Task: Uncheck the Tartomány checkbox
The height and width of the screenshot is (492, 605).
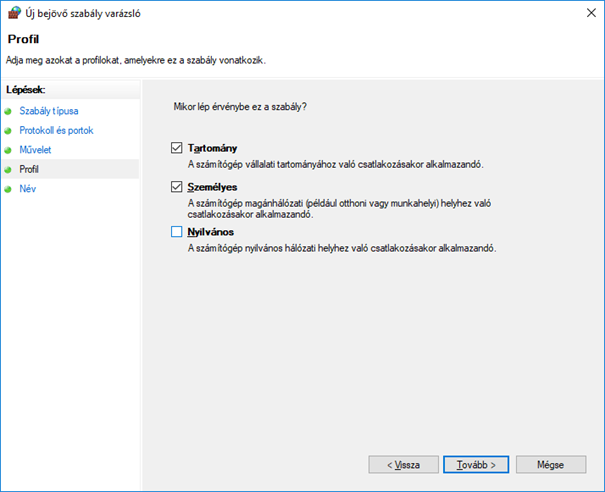Action: pyautogui.click(x=177, y=148)
